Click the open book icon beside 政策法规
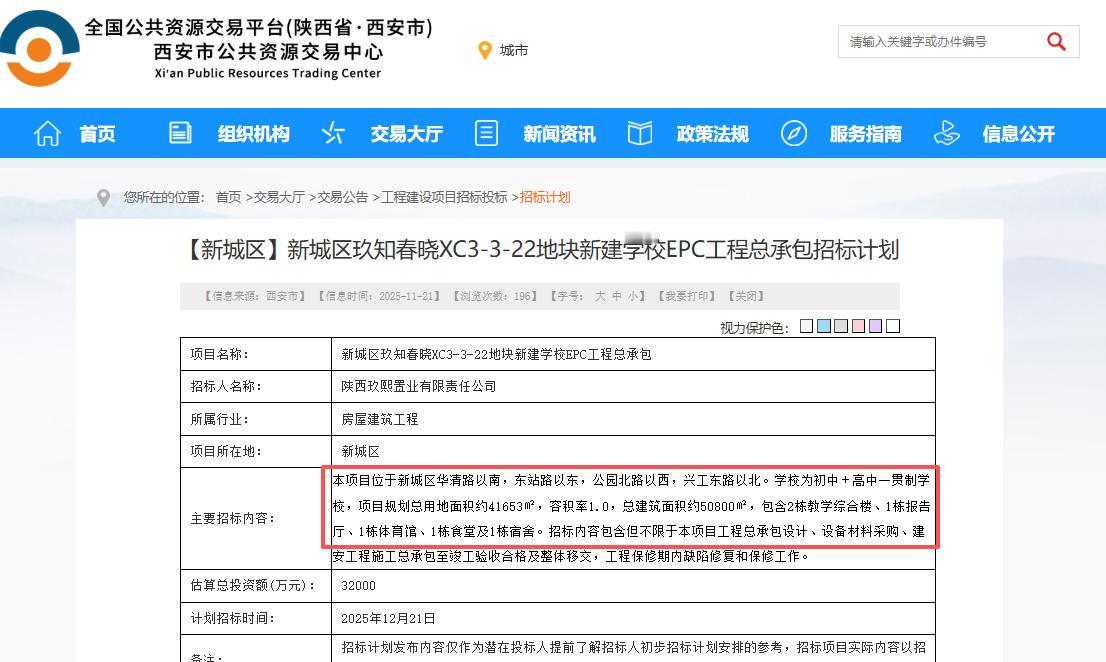Screen dimensions: 1106x662 tap(640, 133)
